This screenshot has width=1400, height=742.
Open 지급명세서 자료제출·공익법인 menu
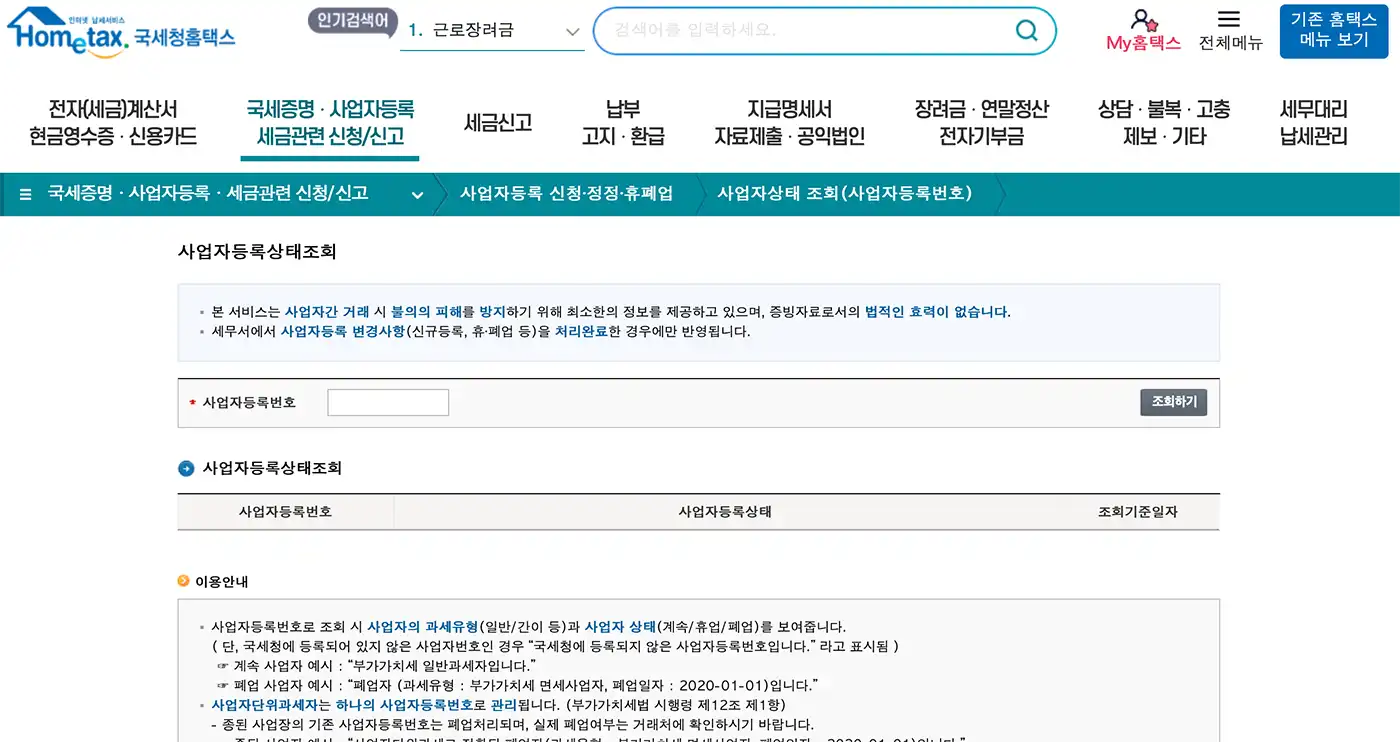point(789,123)
